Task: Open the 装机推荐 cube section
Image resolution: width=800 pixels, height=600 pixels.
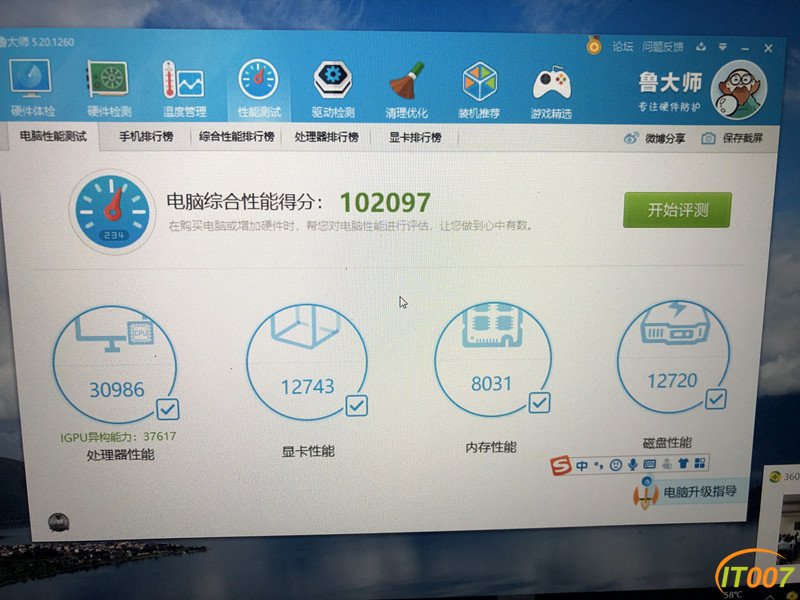Action: pyautogui.click(x=479, y=90)
